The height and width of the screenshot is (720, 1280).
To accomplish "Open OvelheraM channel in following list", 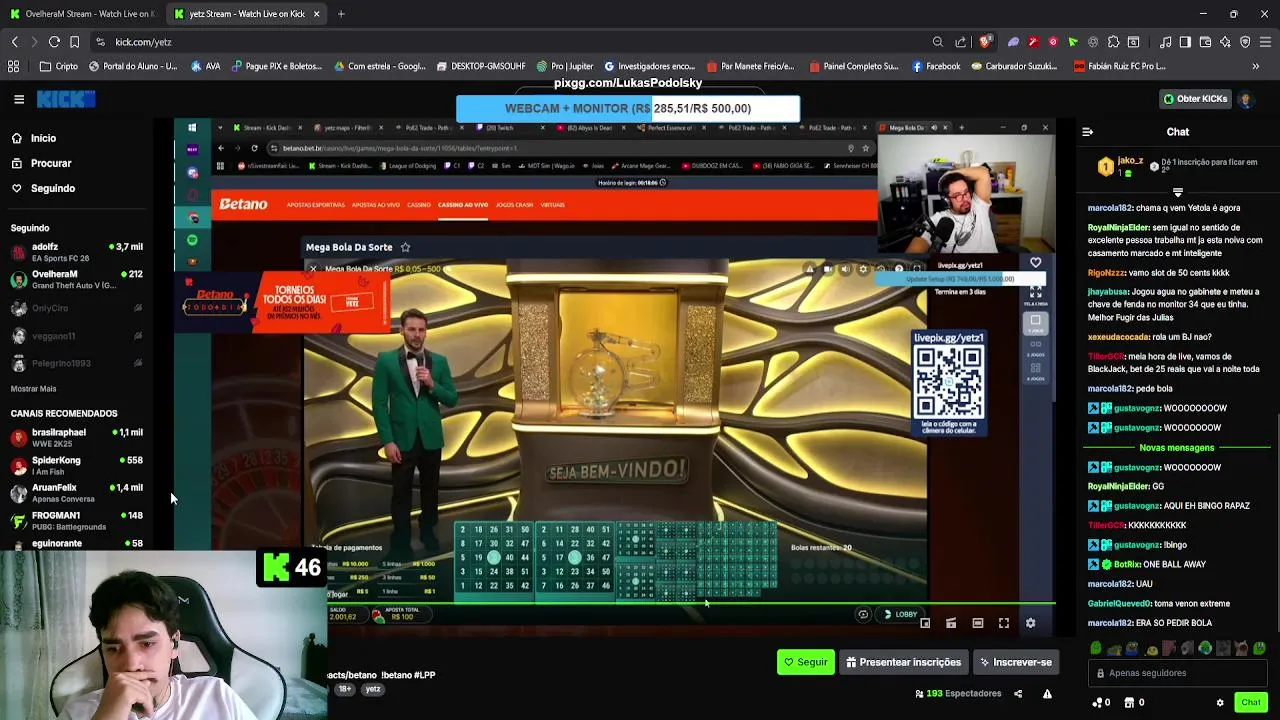I will 77,279.
